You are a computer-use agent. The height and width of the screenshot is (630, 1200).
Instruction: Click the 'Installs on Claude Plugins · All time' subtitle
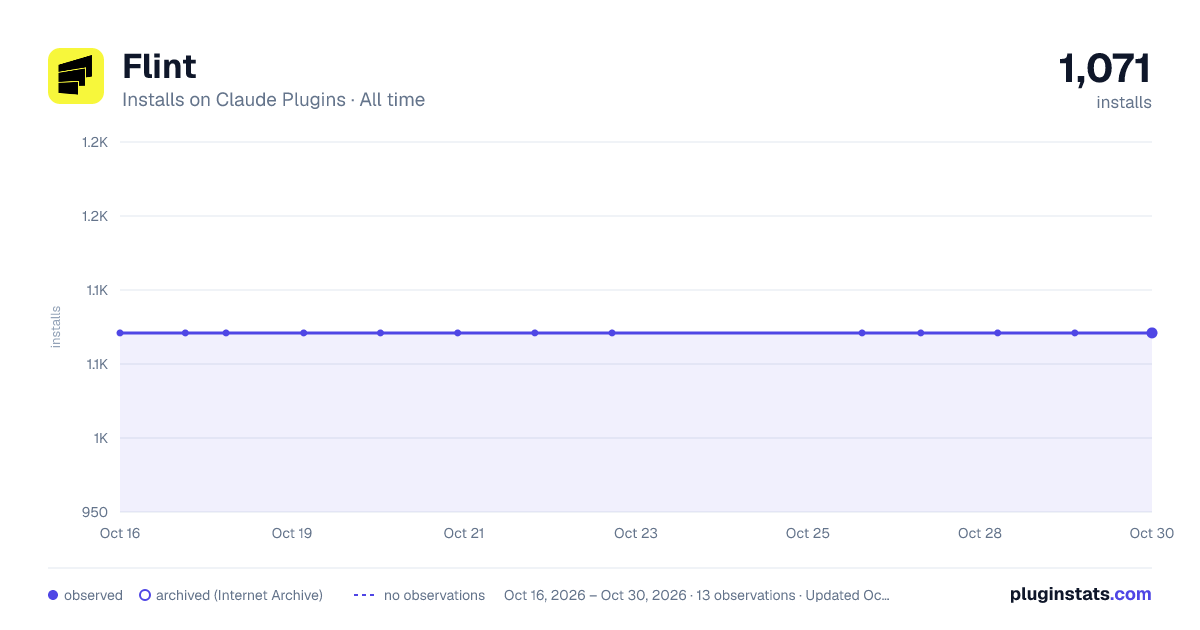tap(273, 100)
